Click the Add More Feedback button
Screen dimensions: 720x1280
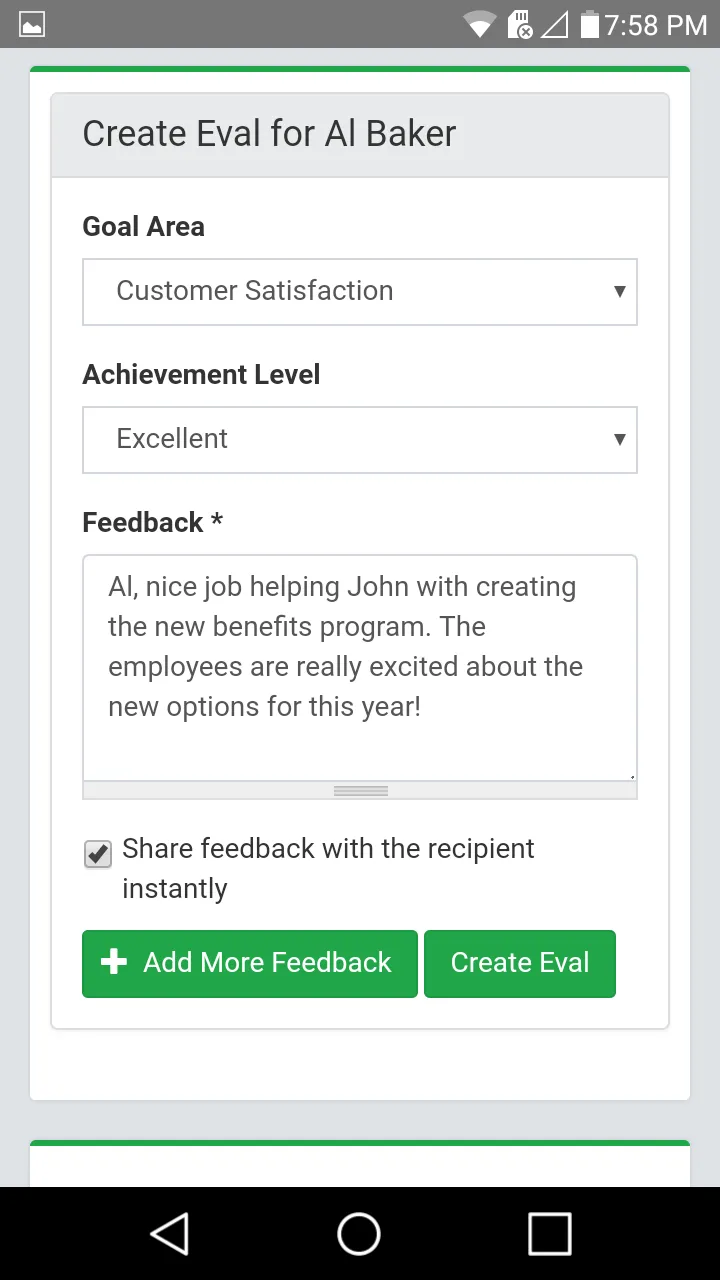coord(250,964)
